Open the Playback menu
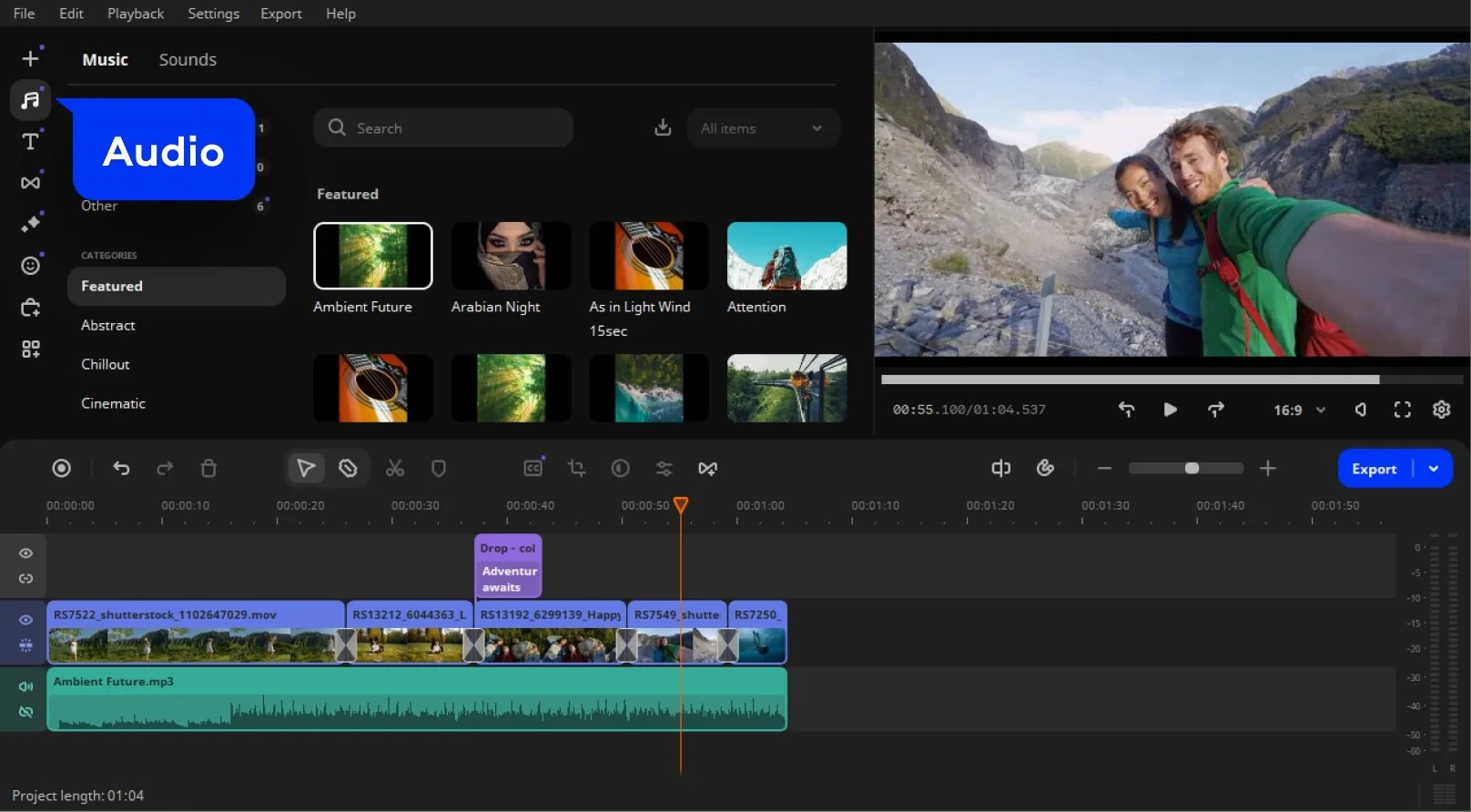This screenshot has height=812, width=1471. (136, 14)
